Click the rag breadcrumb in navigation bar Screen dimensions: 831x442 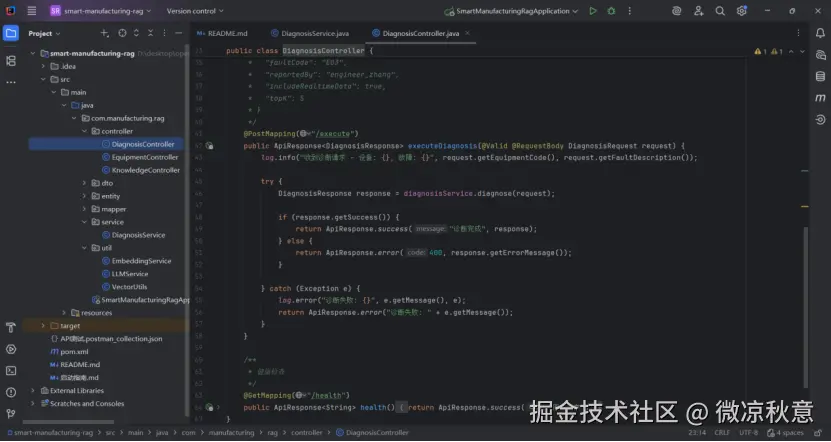coord(272,432)
